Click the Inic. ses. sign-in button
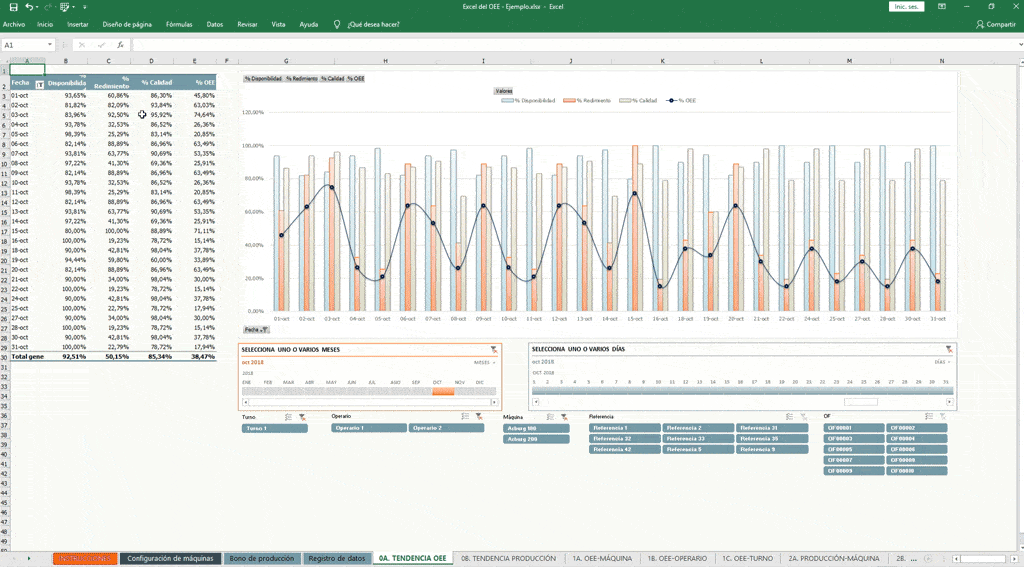 (x=906, y=7)
